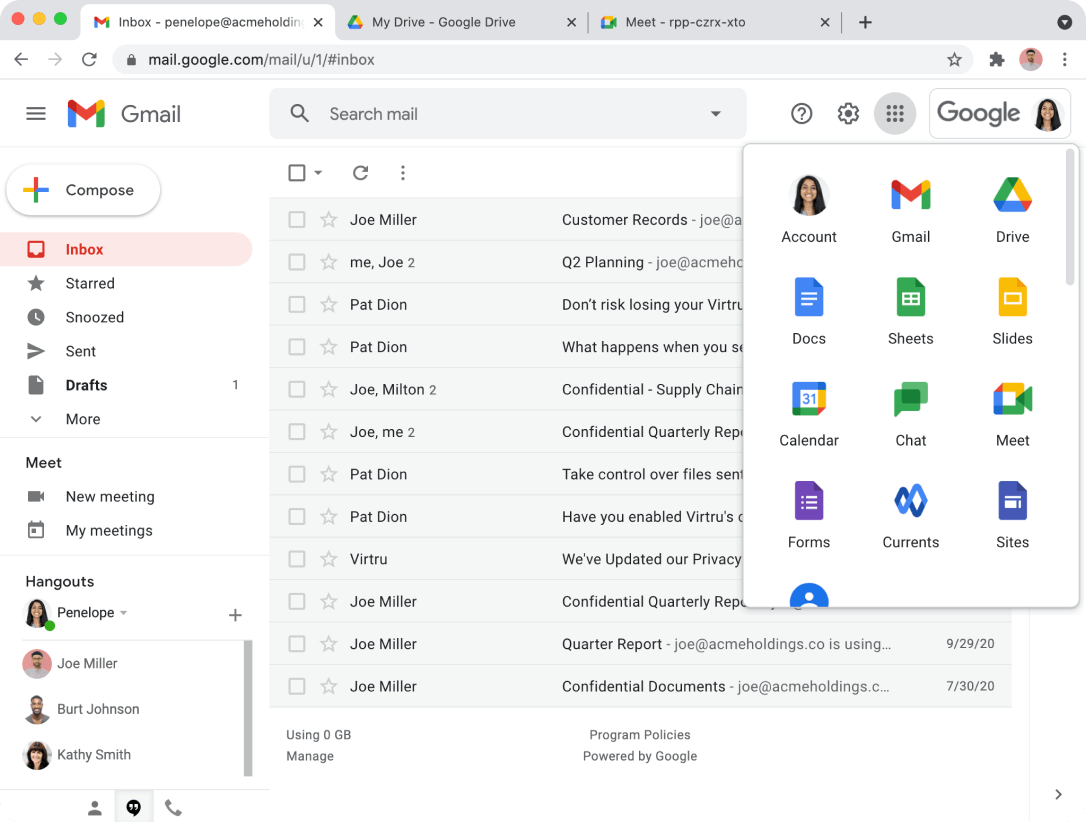Screen dimensions: 1086x822
Task: Click the Compose button
Action: [x=83, y=190]
